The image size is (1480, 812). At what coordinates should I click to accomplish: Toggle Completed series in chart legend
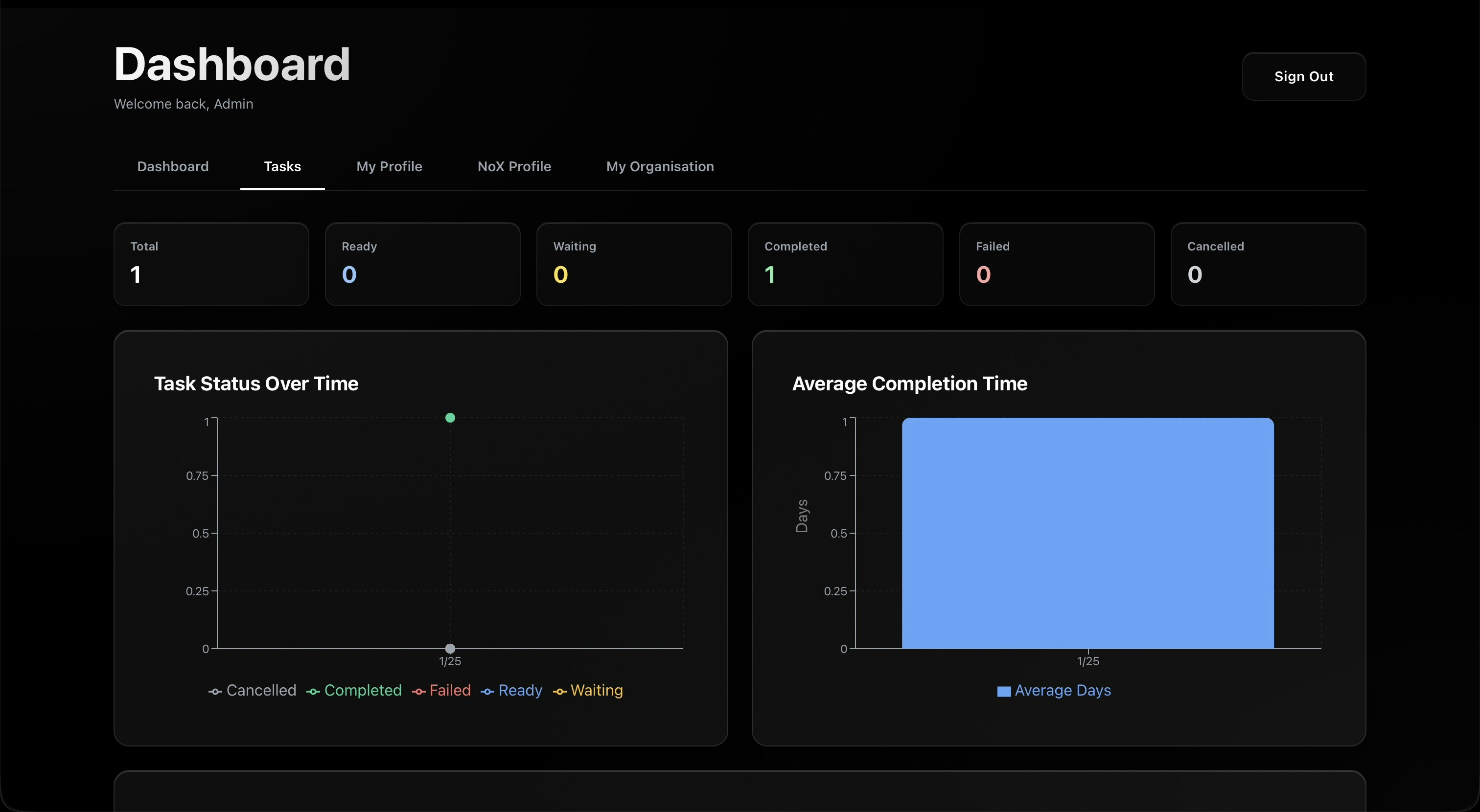(x=354, y=690)
